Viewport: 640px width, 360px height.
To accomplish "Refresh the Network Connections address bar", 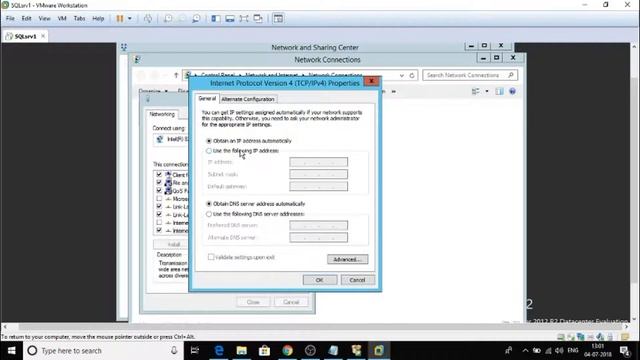I will pos(412,76).
